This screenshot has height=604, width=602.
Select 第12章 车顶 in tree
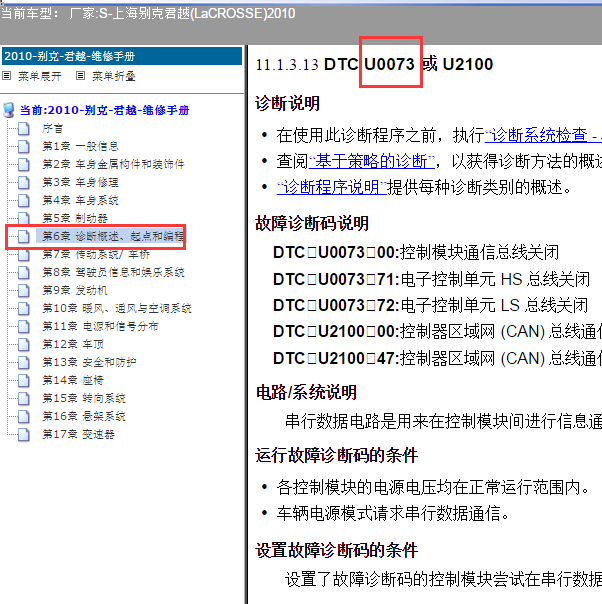coord(73,344)
